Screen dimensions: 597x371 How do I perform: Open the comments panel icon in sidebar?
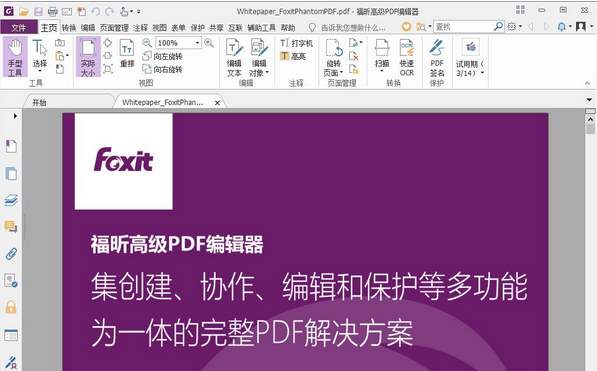11,227
